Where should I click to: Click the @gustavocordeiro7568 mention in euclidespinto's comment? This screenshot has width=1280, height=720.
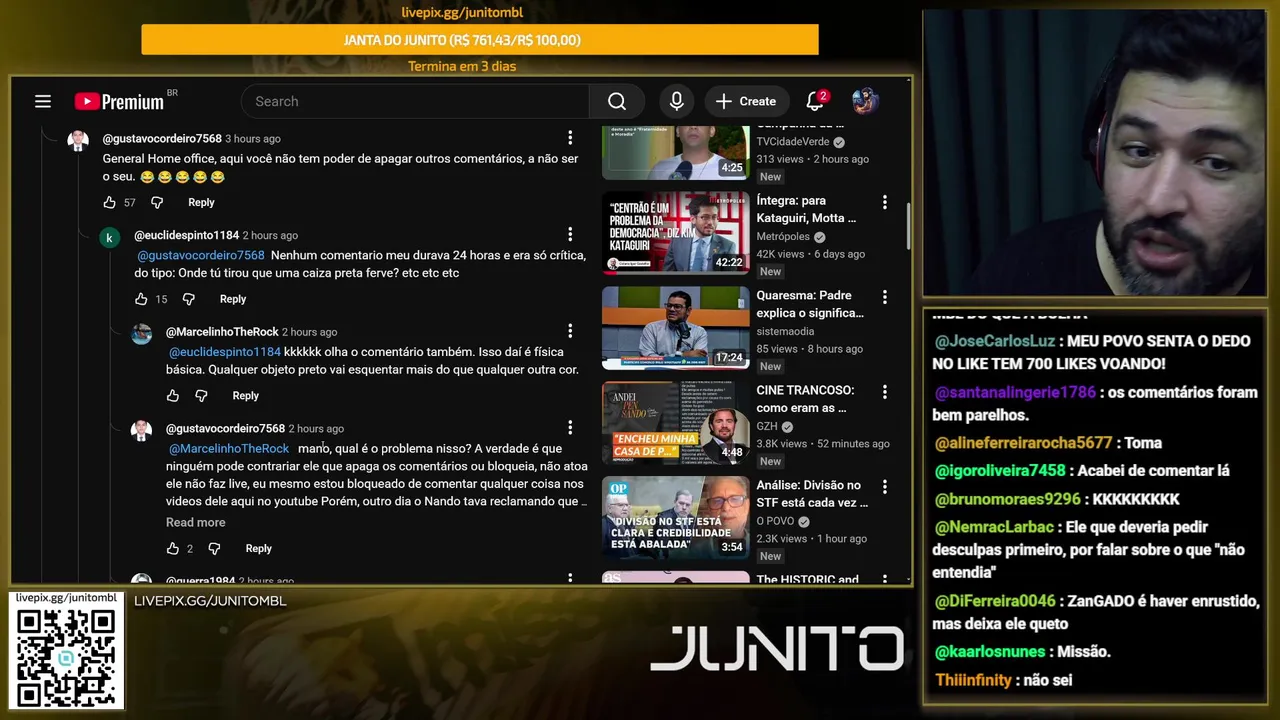201,255
